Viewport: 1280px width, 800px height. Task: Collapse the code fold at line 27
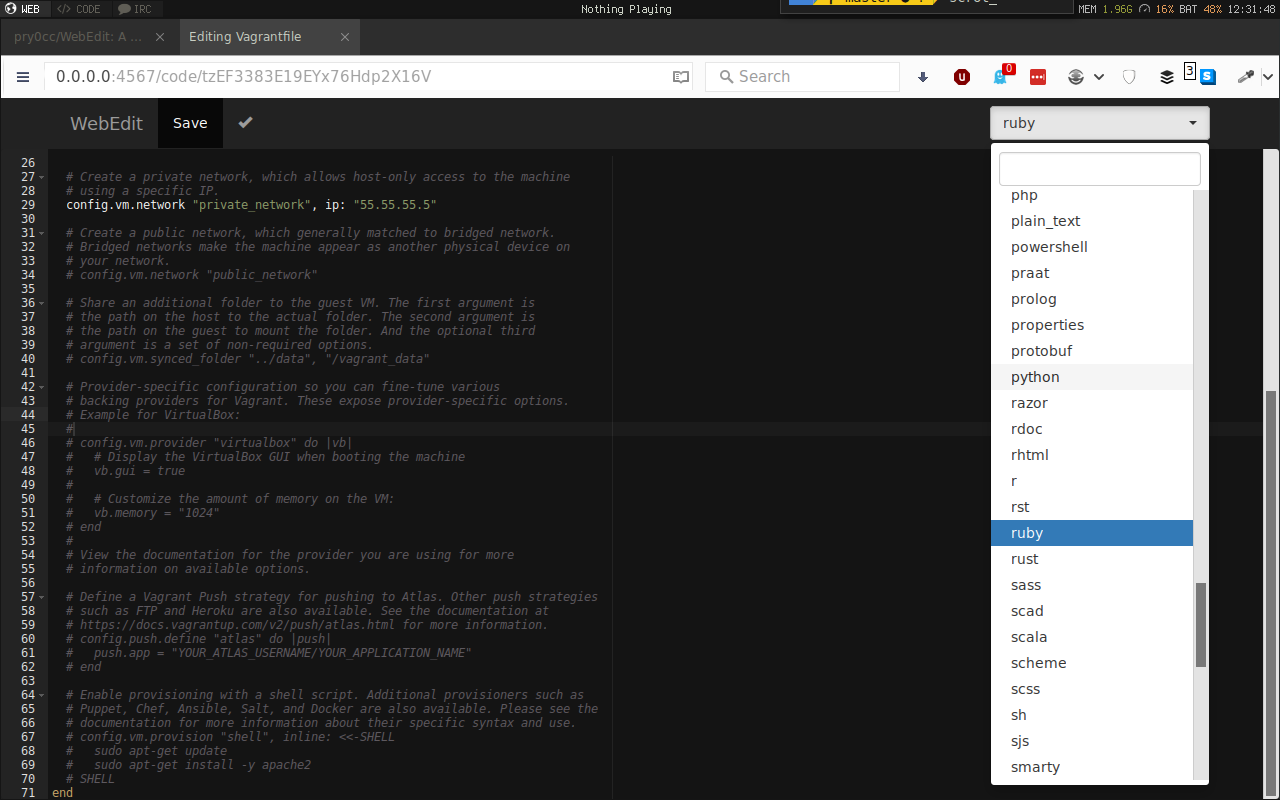[41, 177]
